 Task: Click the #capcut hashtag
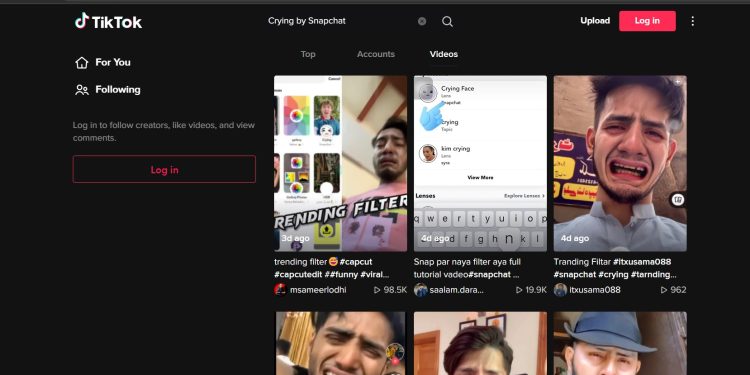356,262
